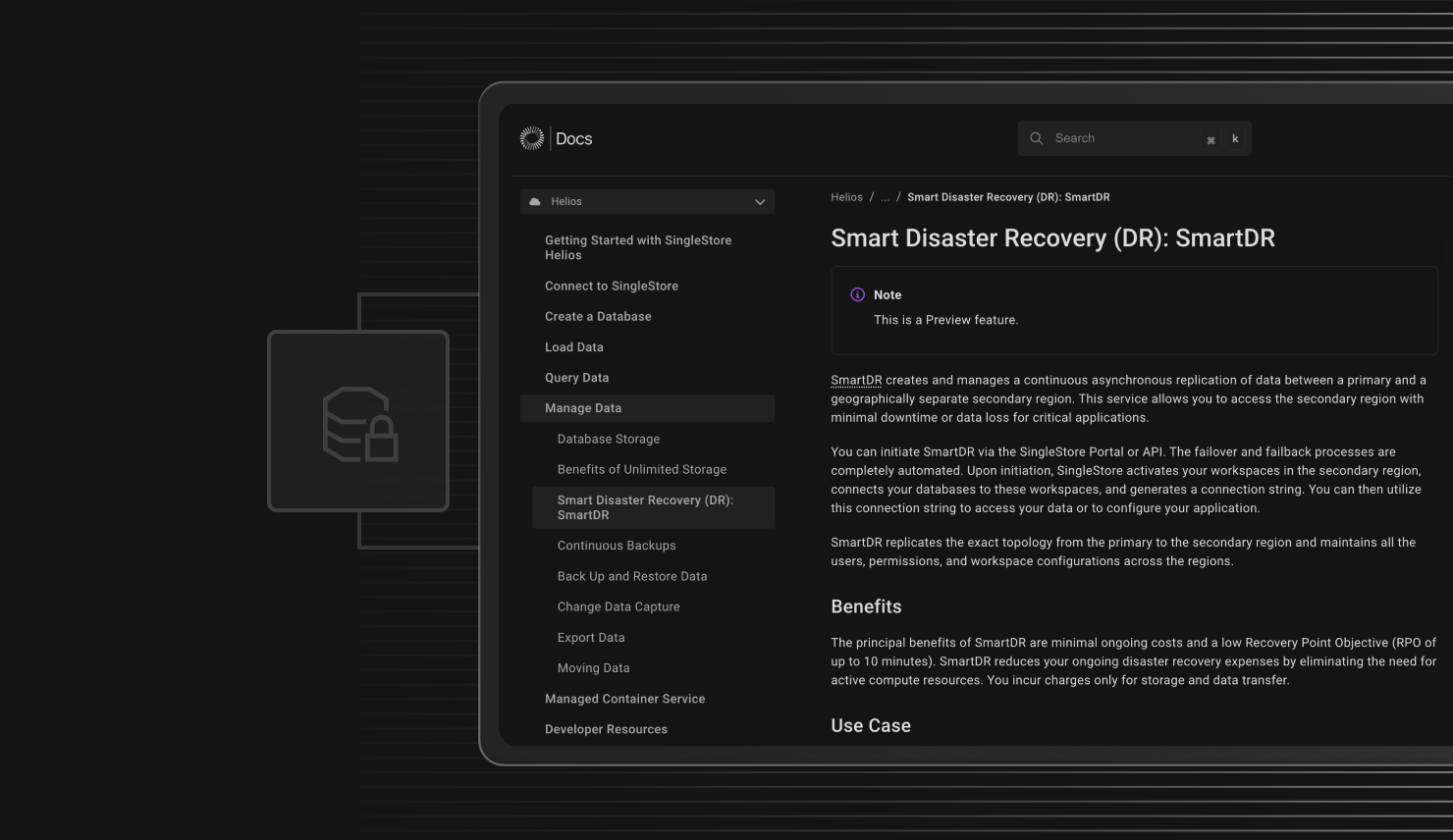Click the search magnifier icon
This screenshot has width=1453, height=840.
coord(1036,138)
